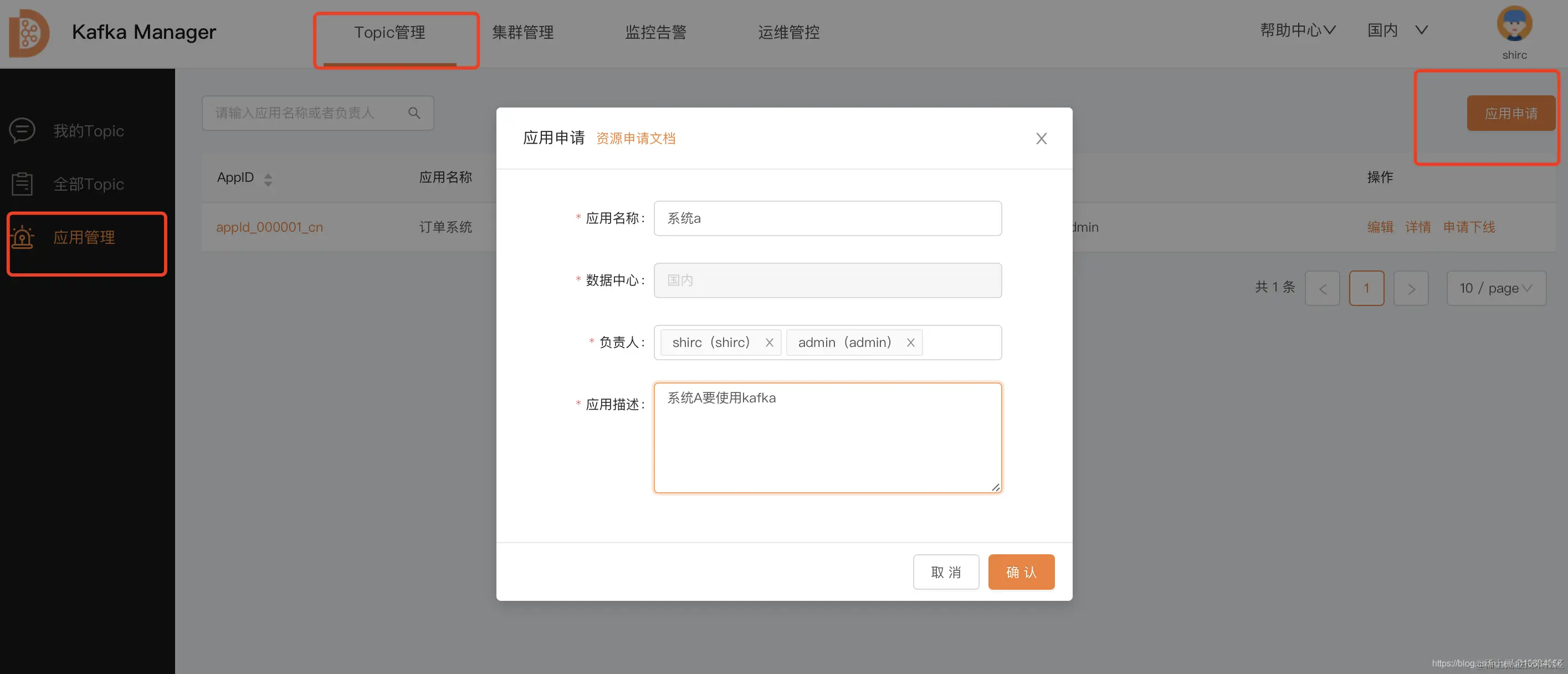The image size is (1568, 674).
Task: Confirm the application with 确认 button
Action: tap(1021, 571)
